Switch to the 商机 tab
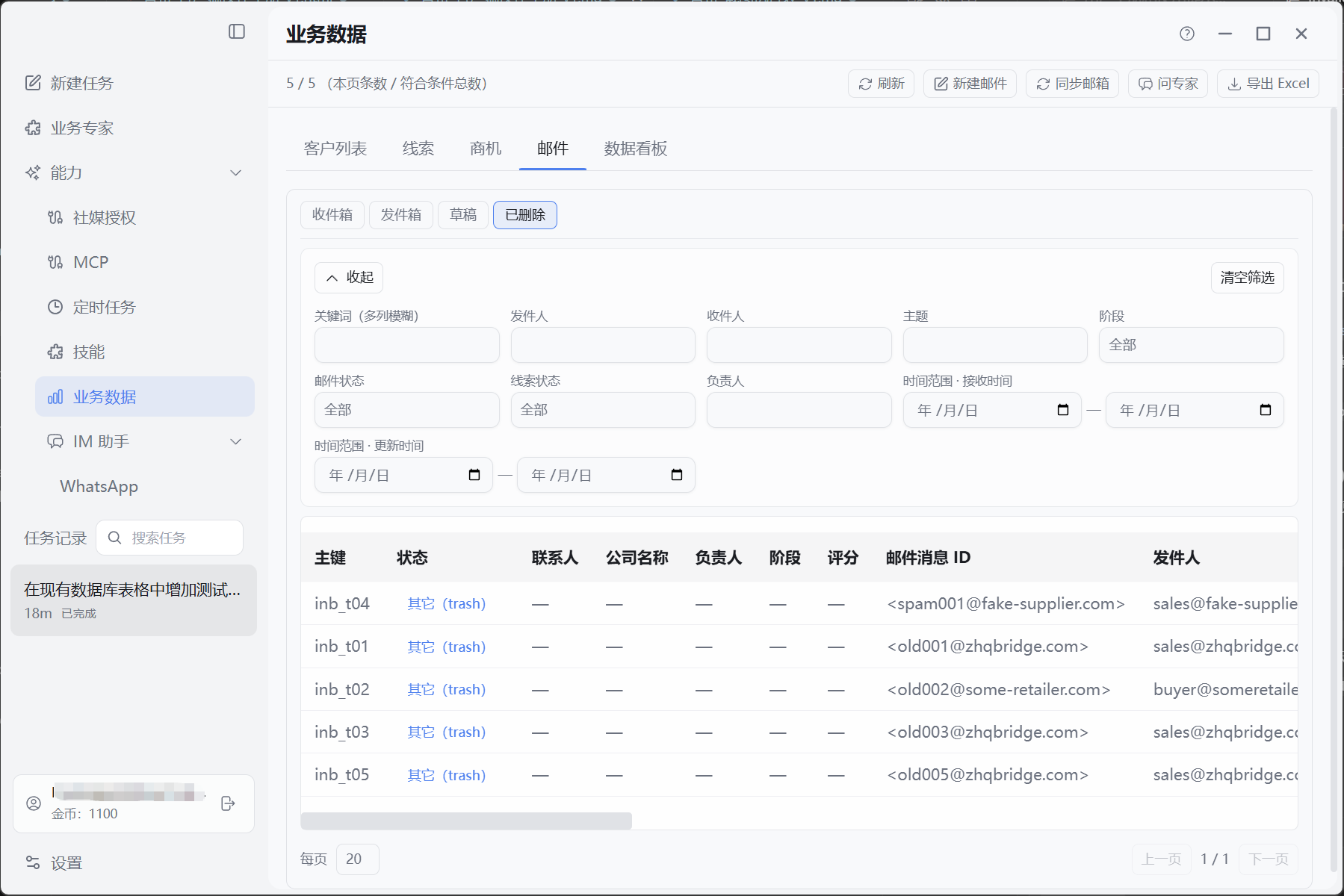 click(x=486, y=149)
